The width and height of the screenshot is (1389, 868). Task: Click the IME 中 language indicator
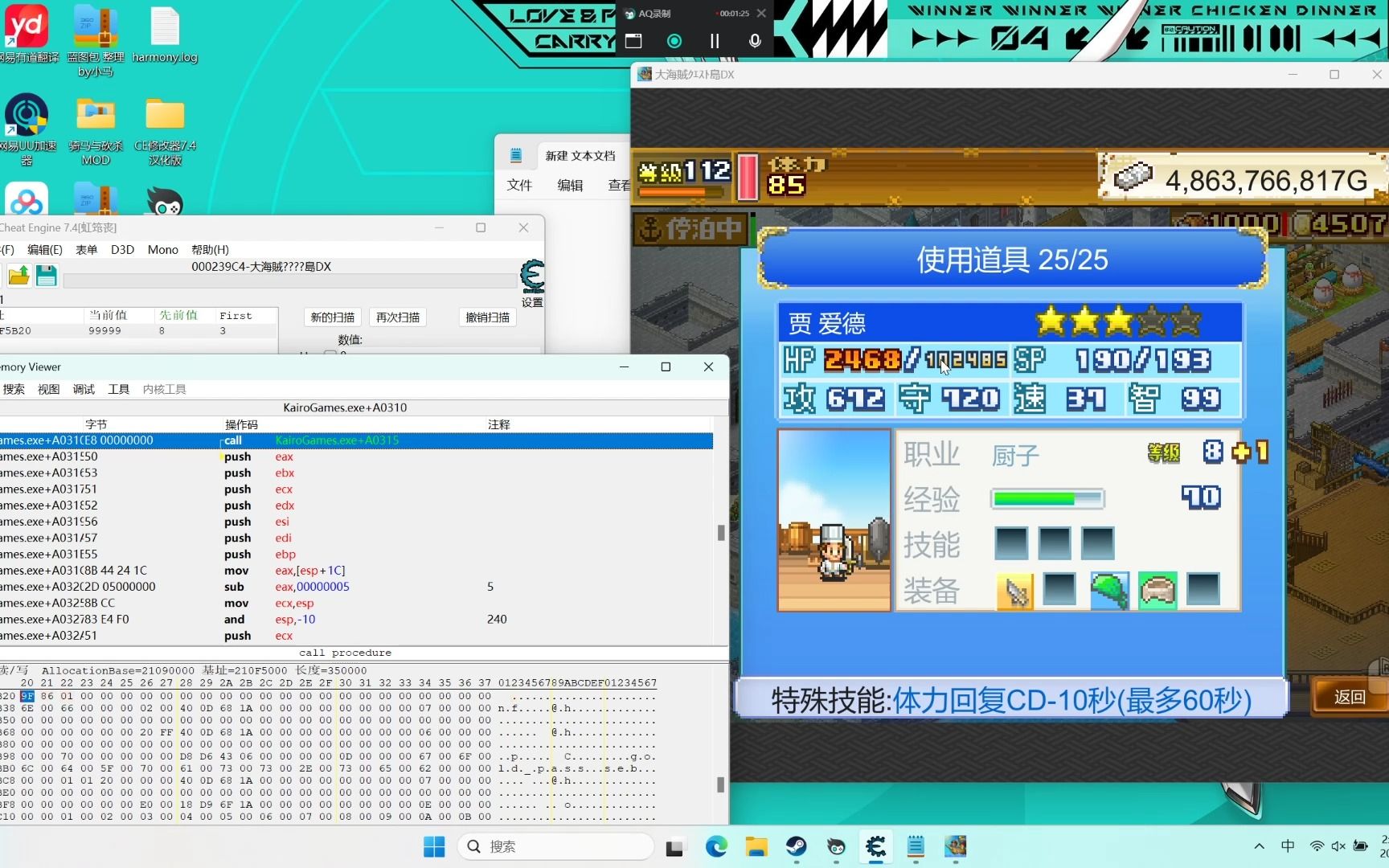[x=1288, y=846]
